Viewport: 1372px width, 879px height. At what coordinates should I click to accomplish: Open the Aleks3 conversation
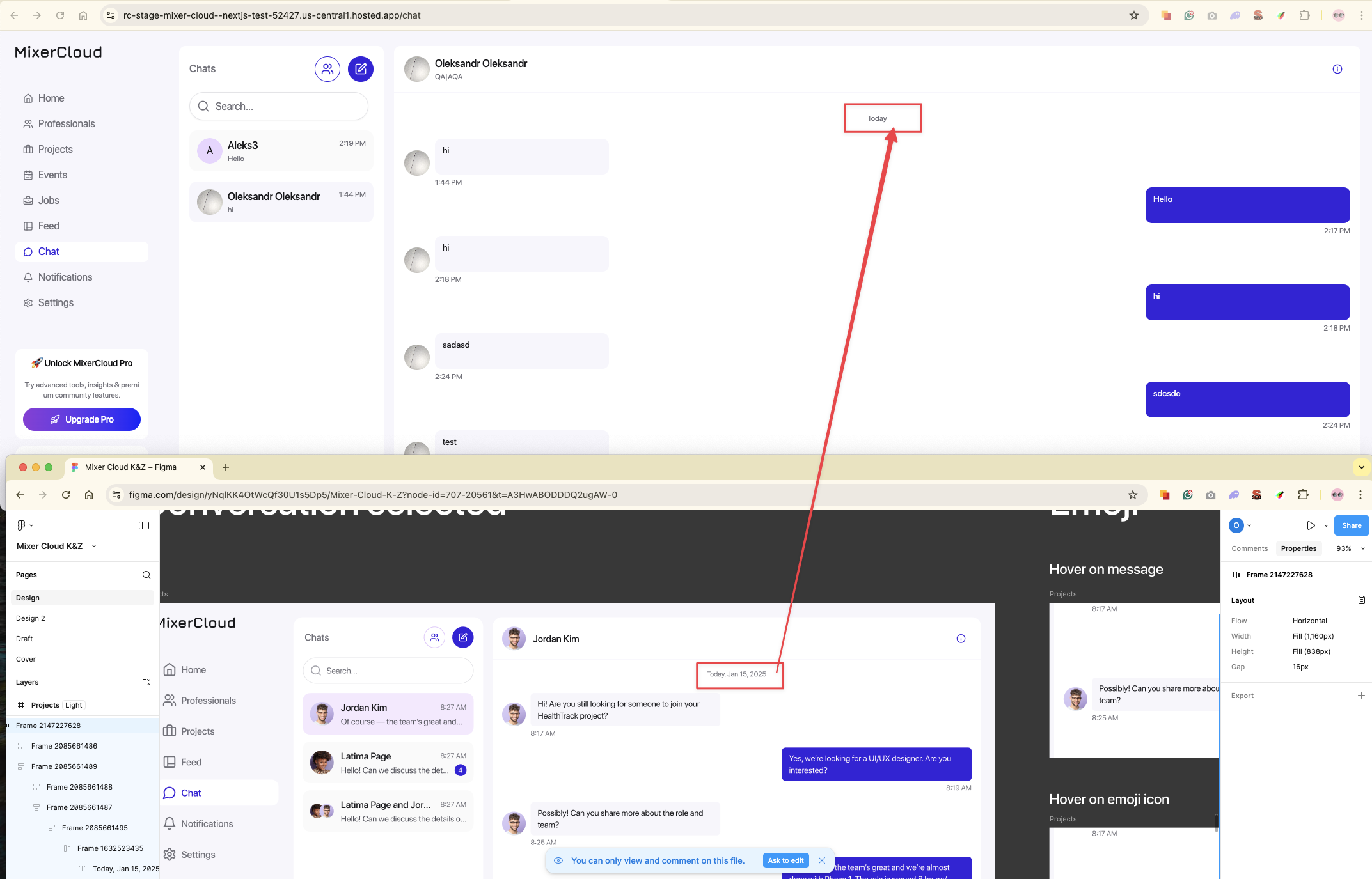(x=281, y=151)
